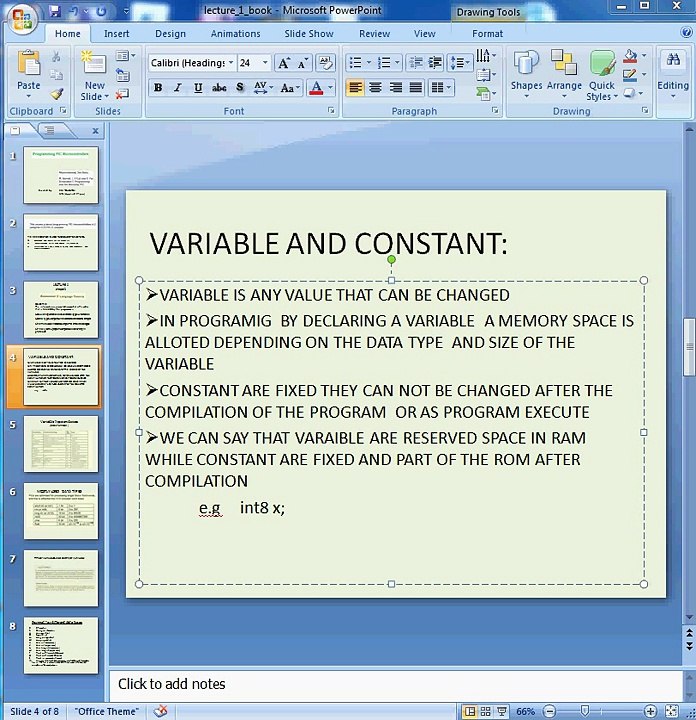Decrease font size with Shrink Font
696x720 pixels.
tap(303, 63)
